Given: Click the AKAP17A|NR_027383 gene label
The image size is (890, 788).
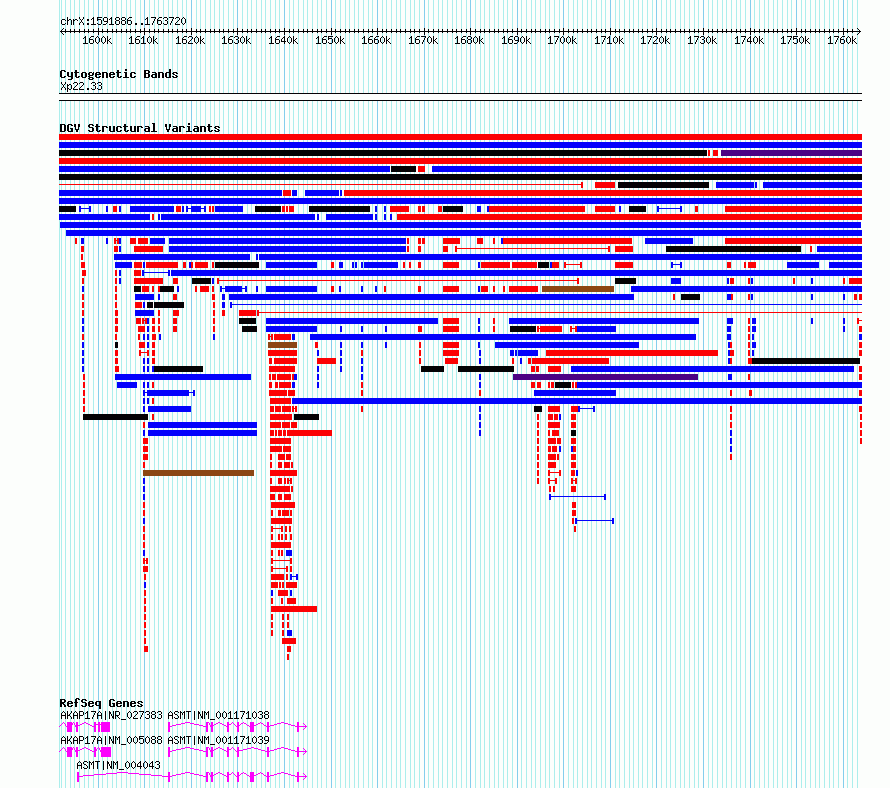Looking at the screenshot, I should point(111,715).
